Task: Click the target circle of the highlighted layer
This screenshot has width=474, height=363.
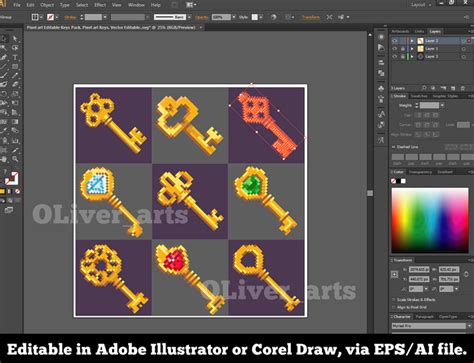Action: point(464,41)
